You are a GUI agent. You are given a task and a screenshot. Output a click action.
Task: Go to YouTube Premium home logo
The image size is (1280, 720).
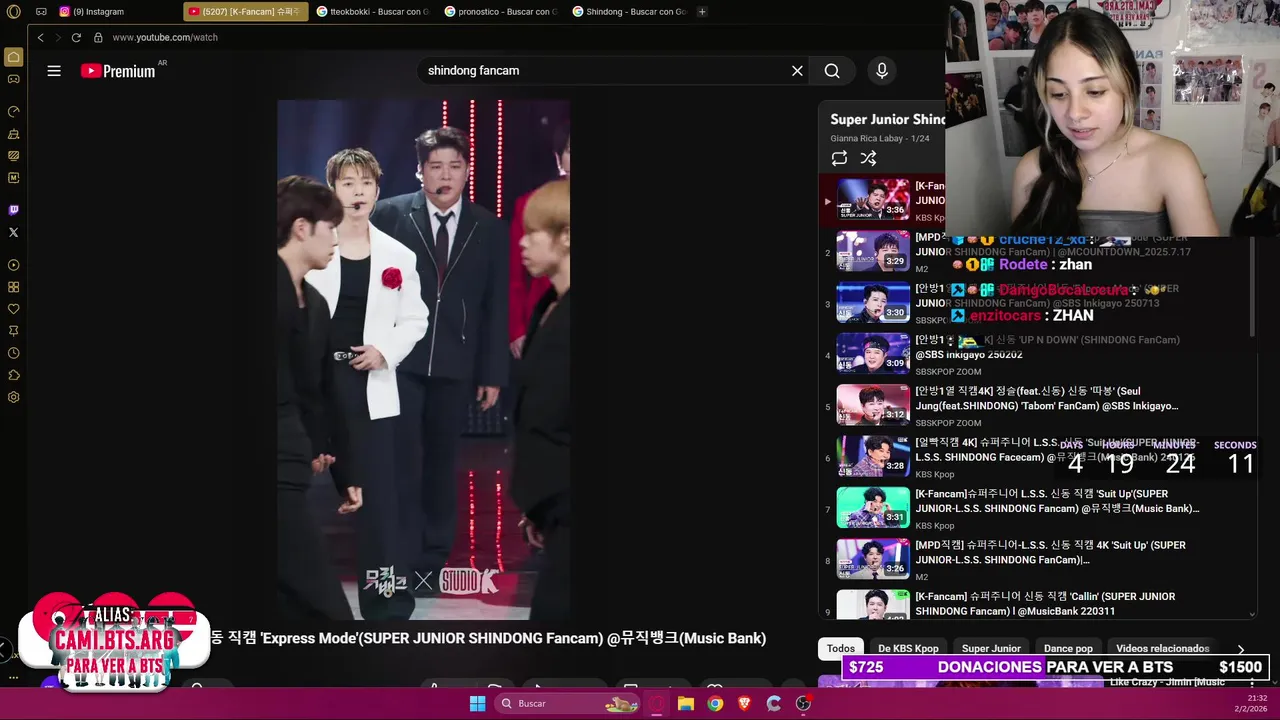[118, 71]
